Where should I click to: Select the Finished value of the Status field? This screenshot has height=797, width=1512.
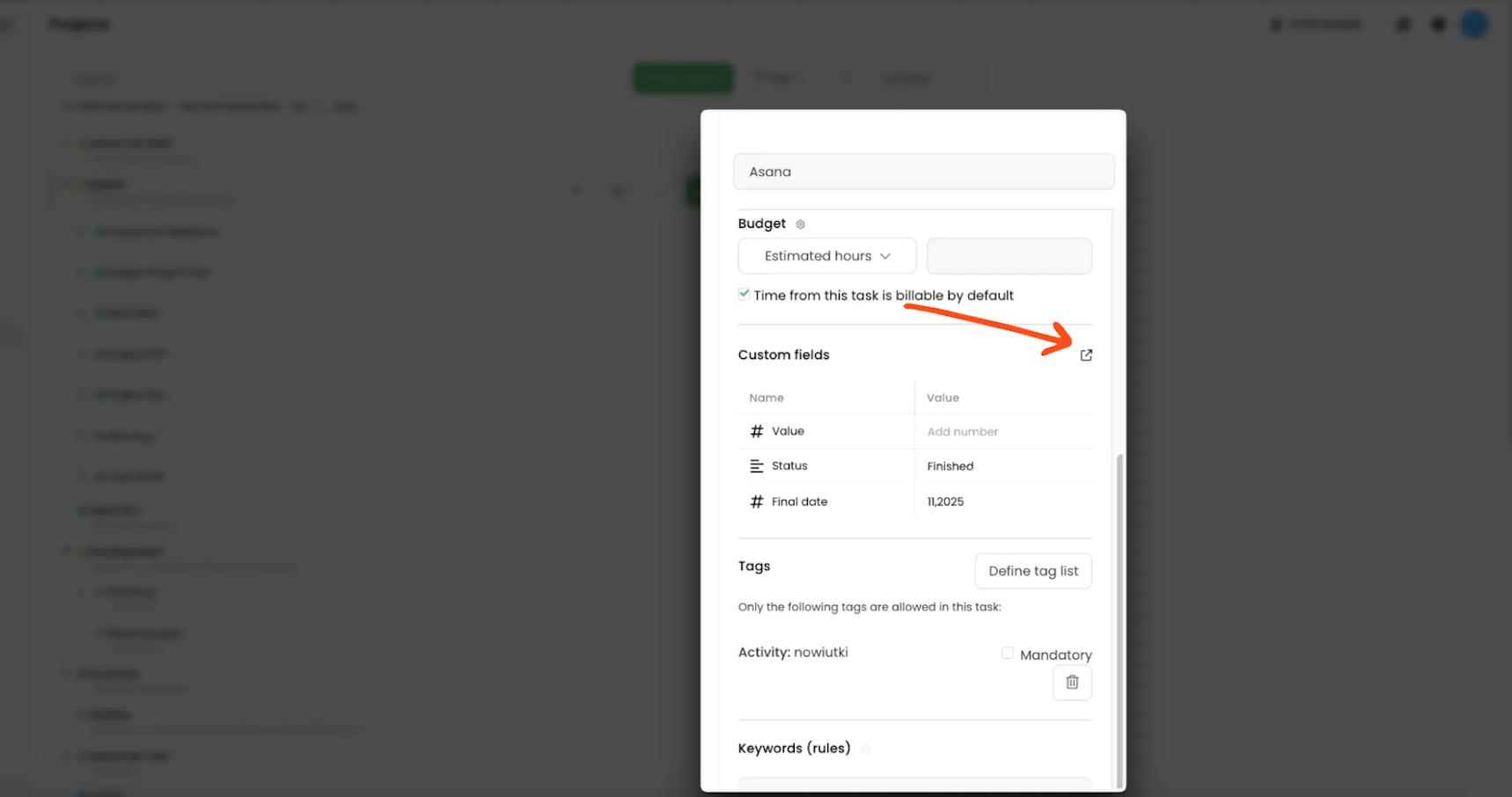pyautogui.click(x=951, y=466)
